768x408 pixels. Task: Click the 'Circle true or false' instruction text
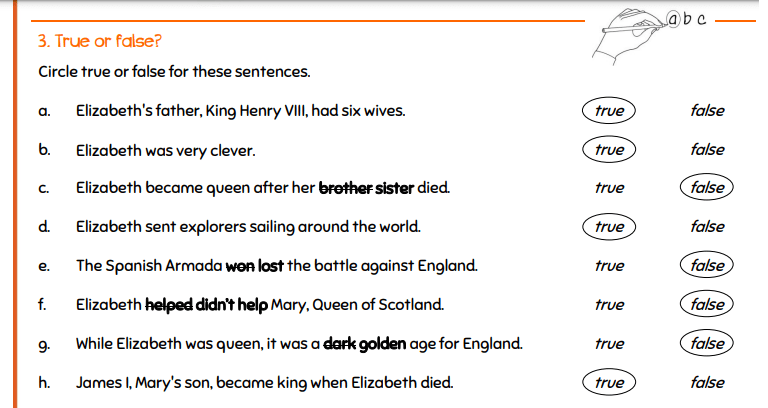174,72
